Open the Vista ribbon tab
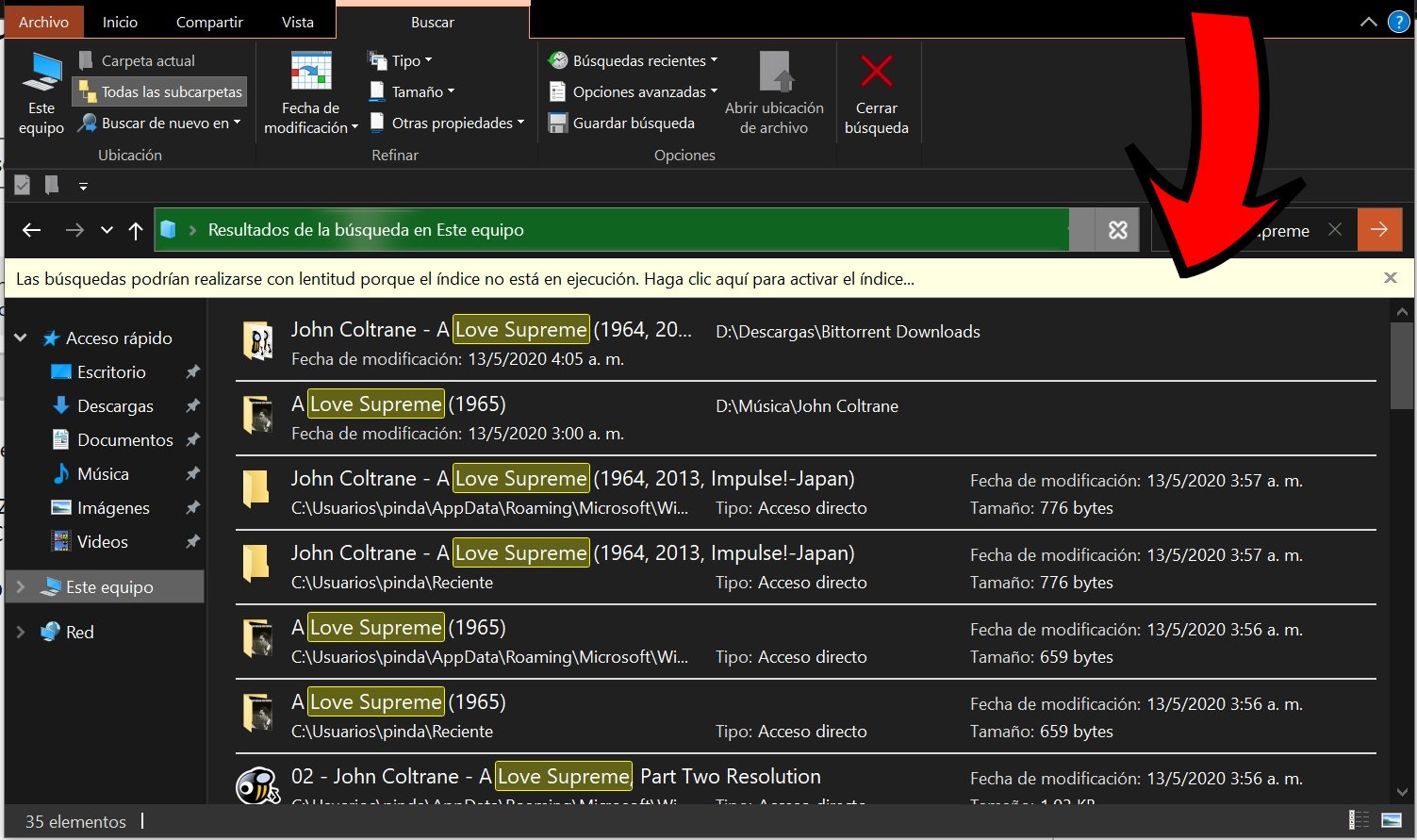The width and height of the screenshot is (1417, 840). (x=297, y=22)
